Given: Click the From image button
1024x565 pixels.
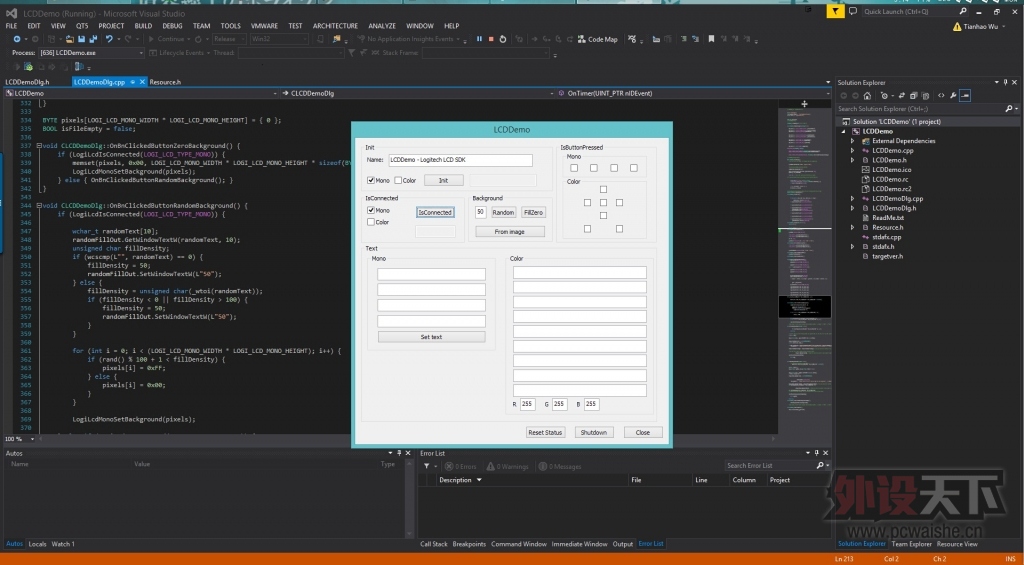Looking at the screenshot, I should 509,232.
